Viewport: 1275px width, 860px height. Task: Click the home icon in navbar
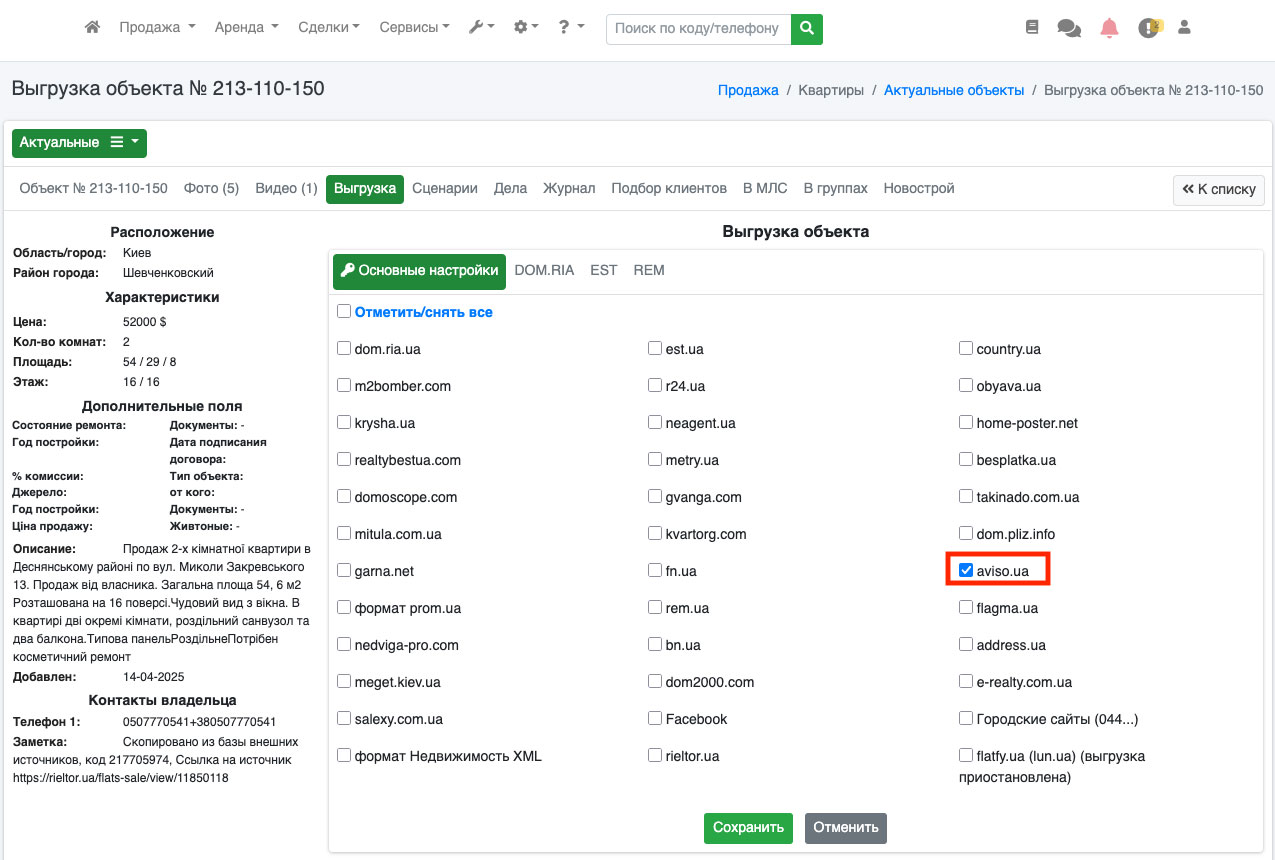(92, 28)
